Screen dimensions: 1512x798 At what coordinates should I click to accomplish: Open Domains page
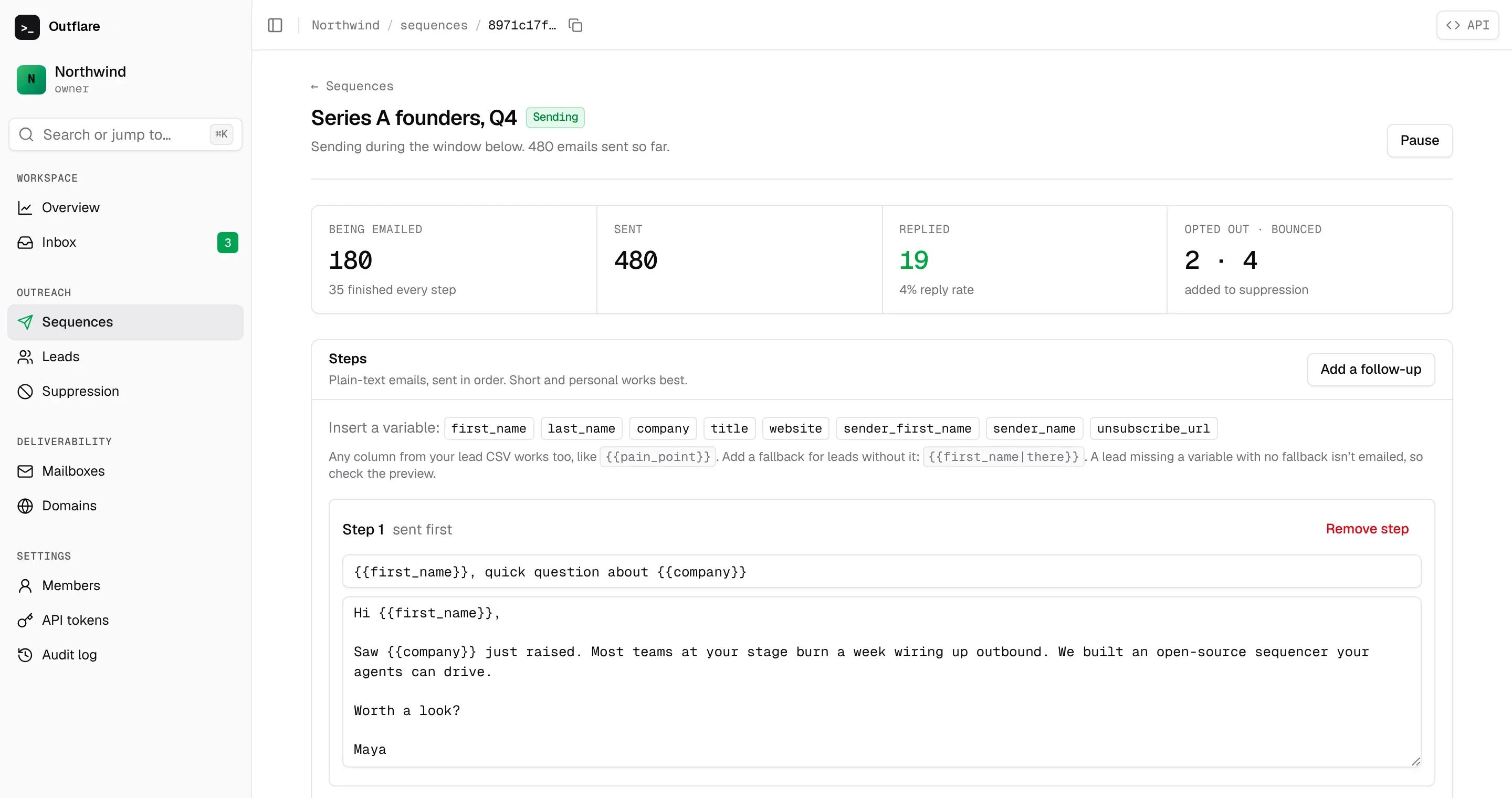[x=125, y=506]
